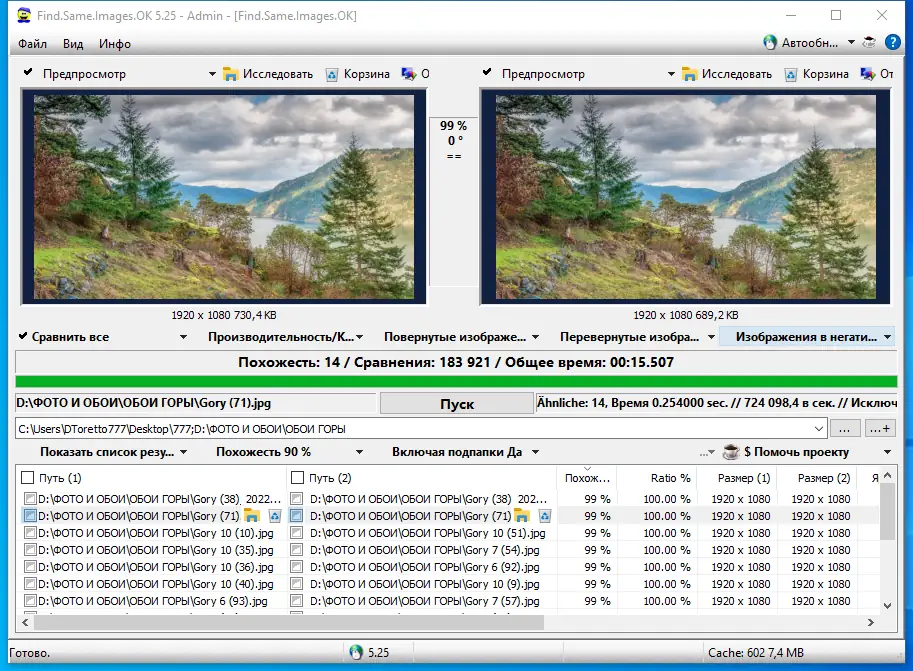Check Gory 10 (51).jpg row checkbox
Screen dimensions: 913x671
pyautogui.click(x=297, y=532)
